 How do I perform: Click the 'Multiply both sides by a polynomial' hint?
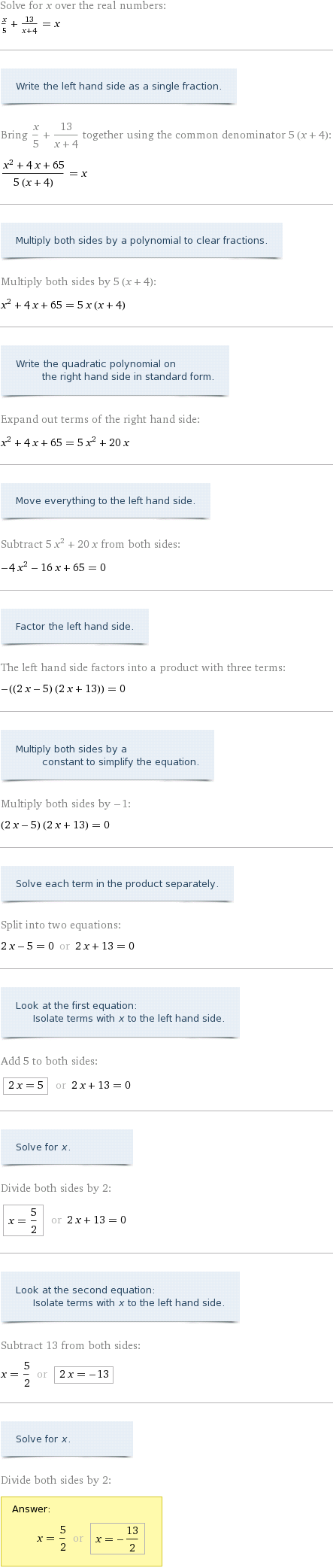coord(141,241)
